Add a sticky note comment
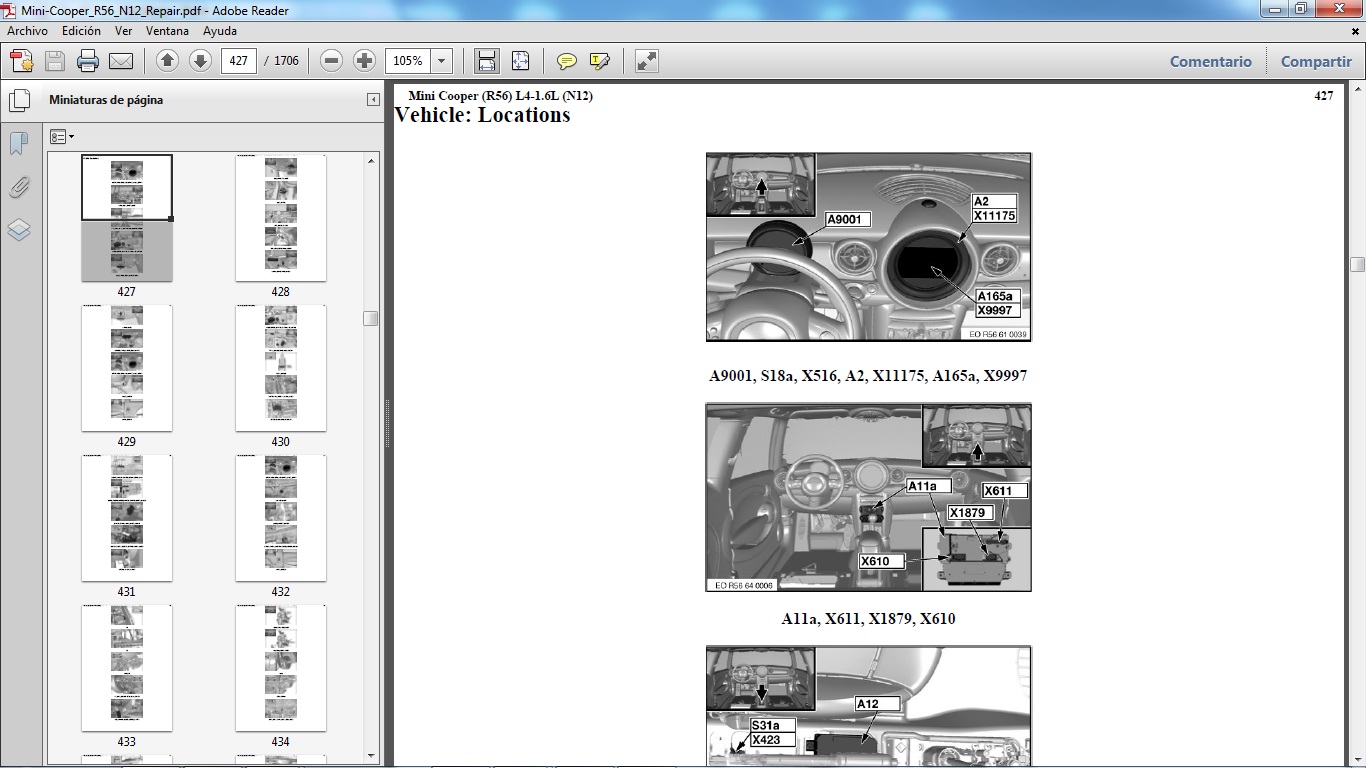 point(567,61)
